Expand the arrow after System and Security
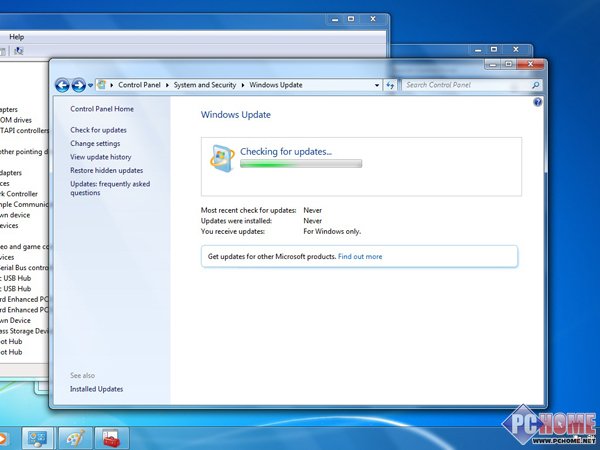 click(243, 85)
